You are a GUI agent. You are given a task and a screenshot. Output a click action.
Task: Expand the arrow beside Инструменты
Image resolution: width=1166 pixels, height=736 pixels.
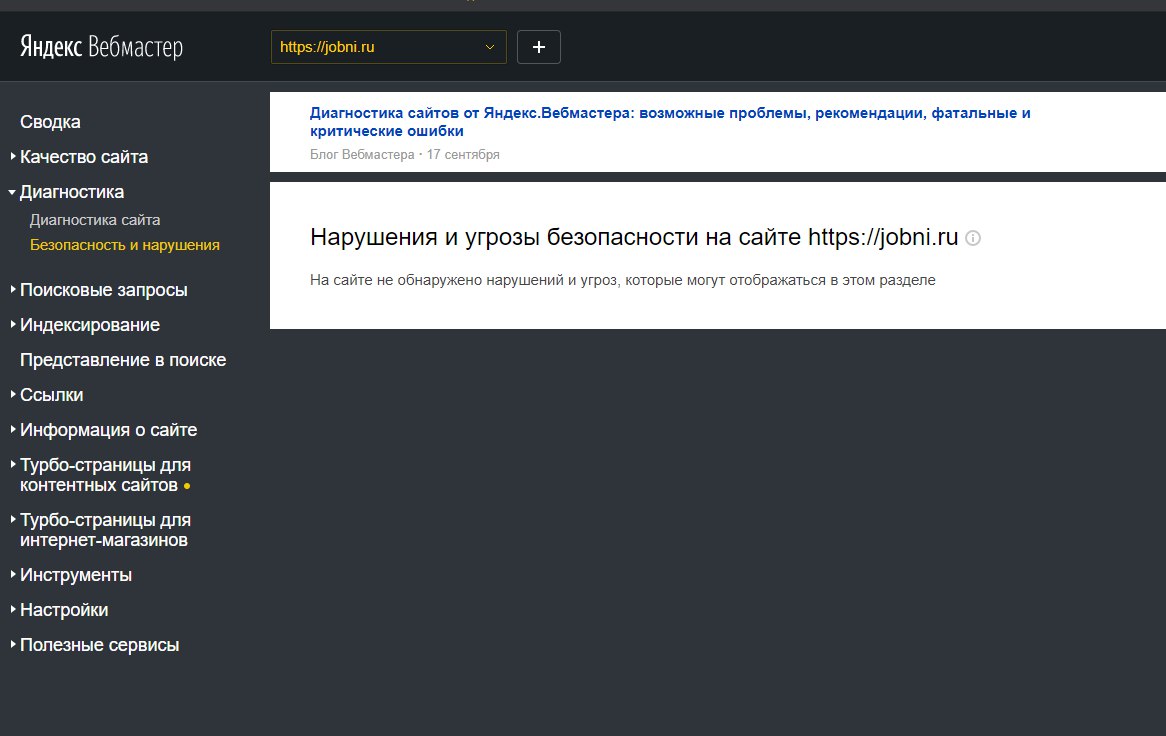[x=13, y=574]
